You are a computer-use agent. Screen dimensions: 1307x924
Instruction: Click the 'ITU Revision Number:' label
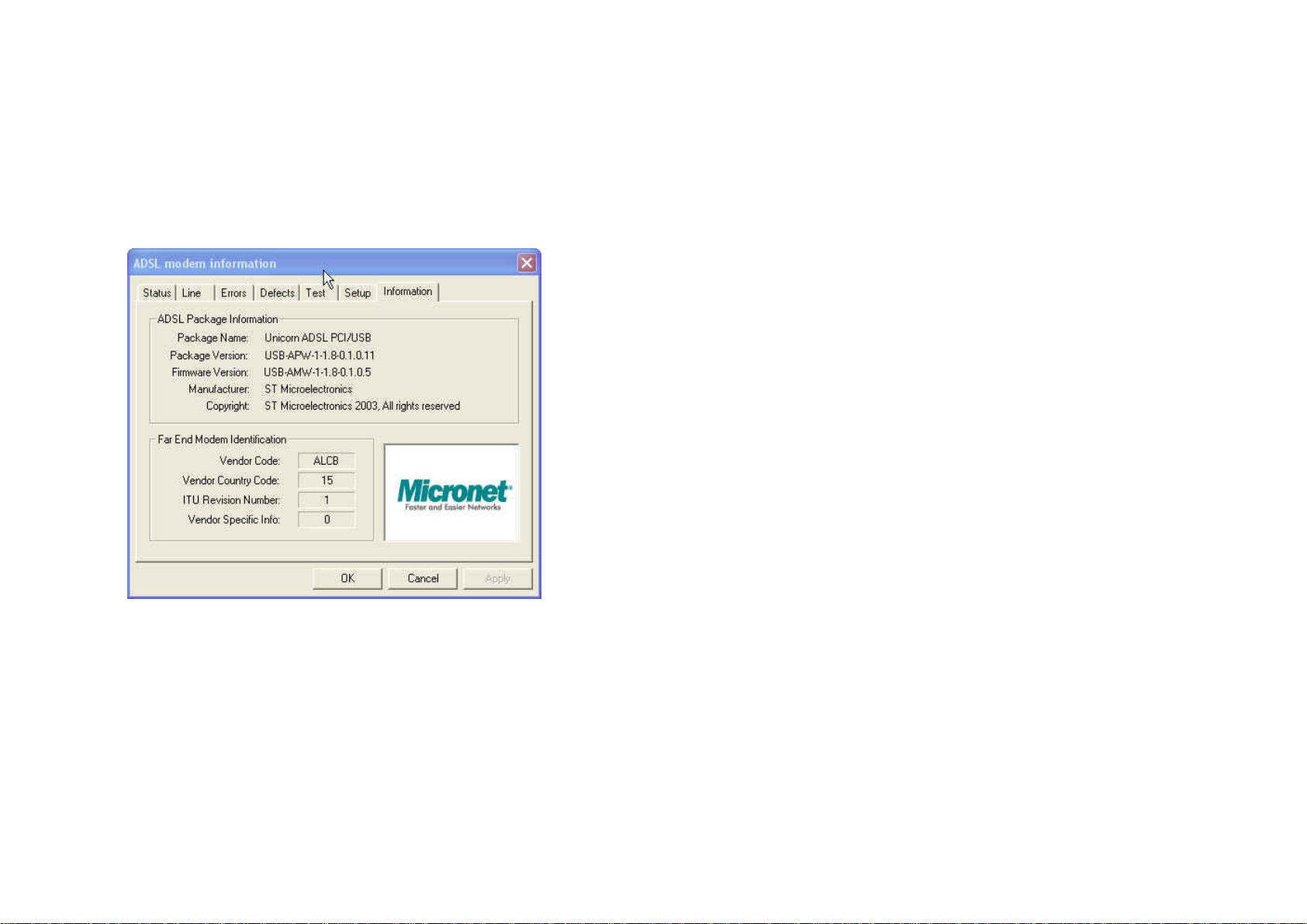(231, 500)
